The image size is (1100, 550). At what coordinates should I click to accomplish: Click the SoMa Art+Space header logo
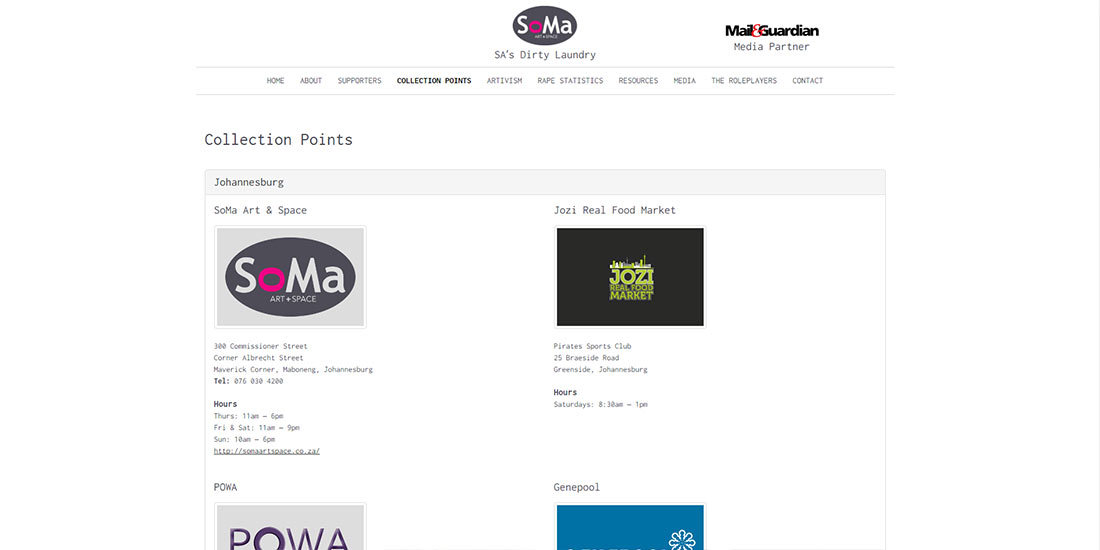(x=544, y=25)
